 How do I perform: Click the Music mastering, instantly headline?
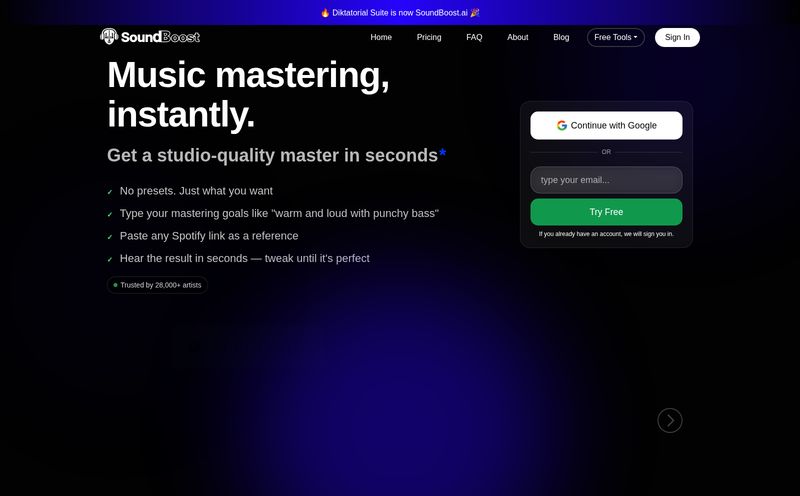[248, 94]
